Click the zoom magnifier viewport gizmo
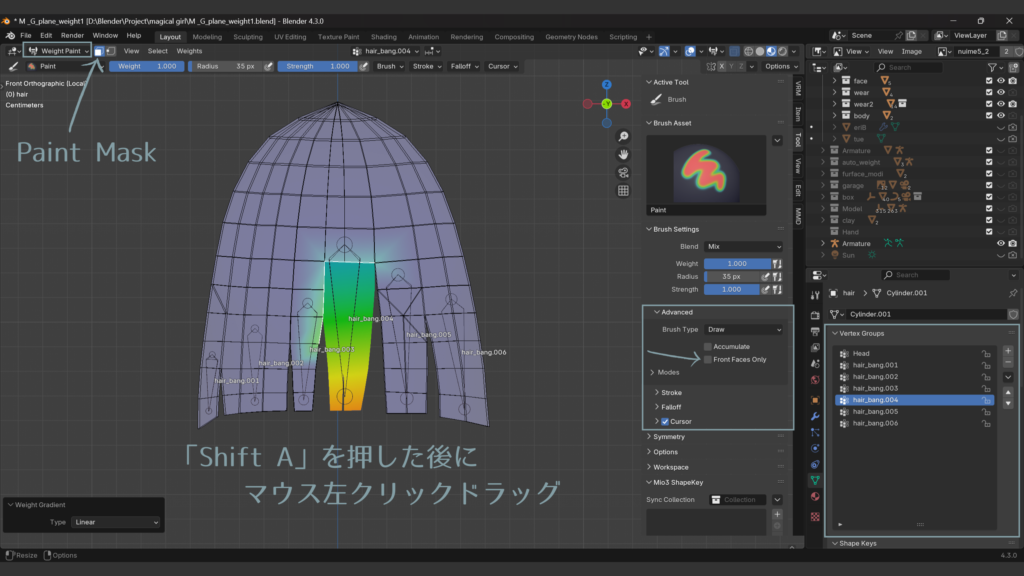 pyautogui.click(x=623, y=136)
